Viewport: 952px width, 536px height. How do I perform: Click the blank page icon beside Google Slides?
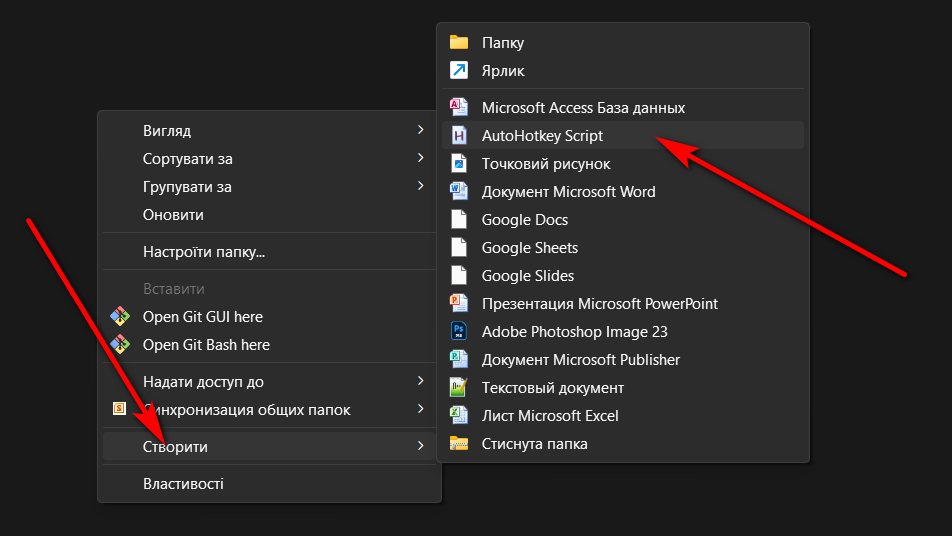[459, 275]
